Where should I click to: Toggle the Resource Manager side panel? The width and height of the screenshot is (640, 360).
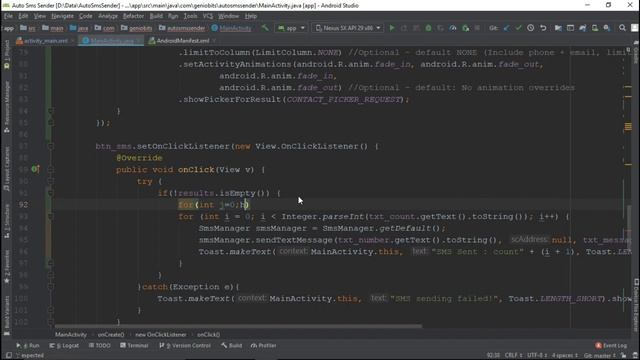click(7, 107)
